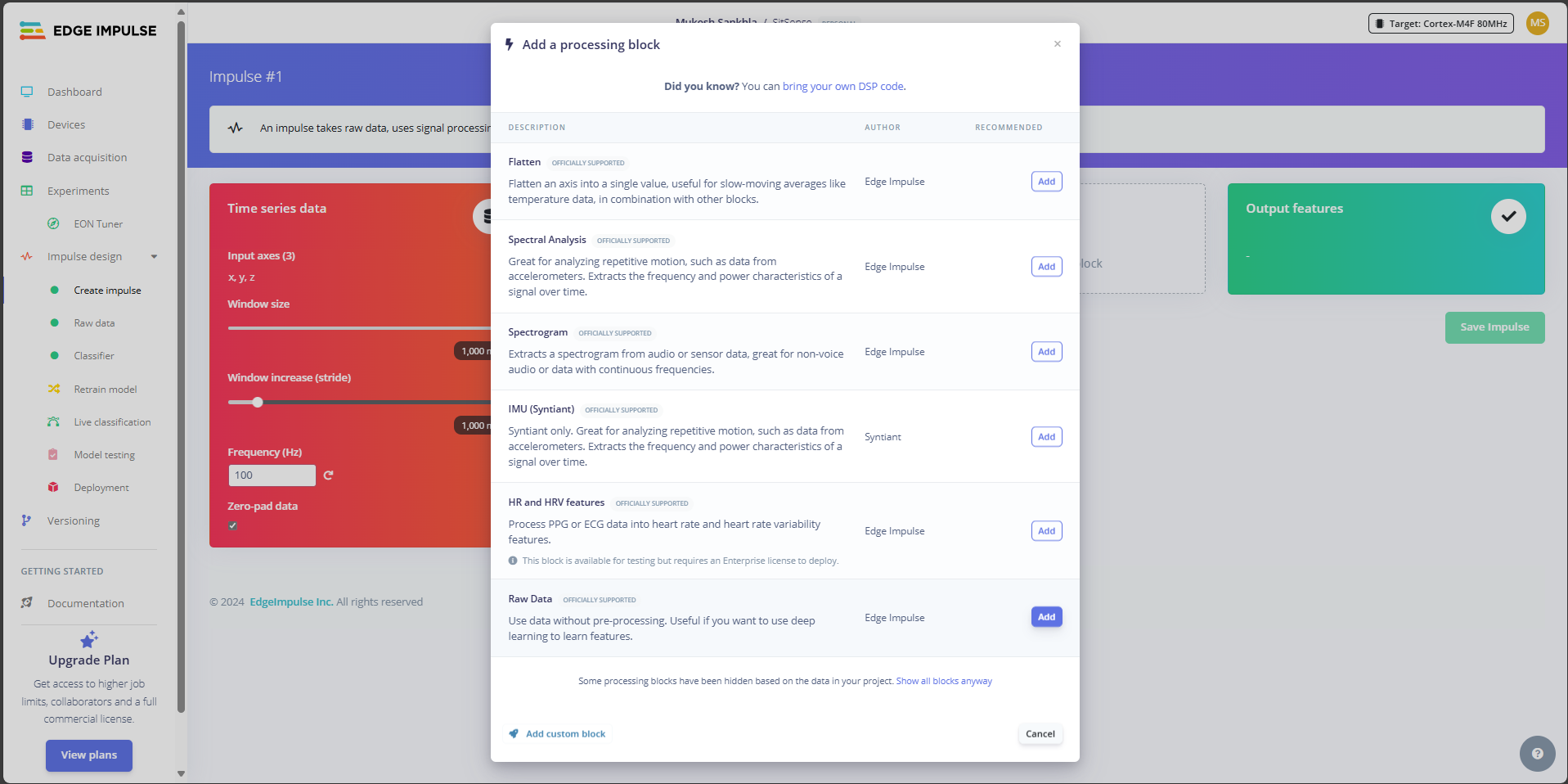
Task: Open the Deployment page
Action: 101,488
